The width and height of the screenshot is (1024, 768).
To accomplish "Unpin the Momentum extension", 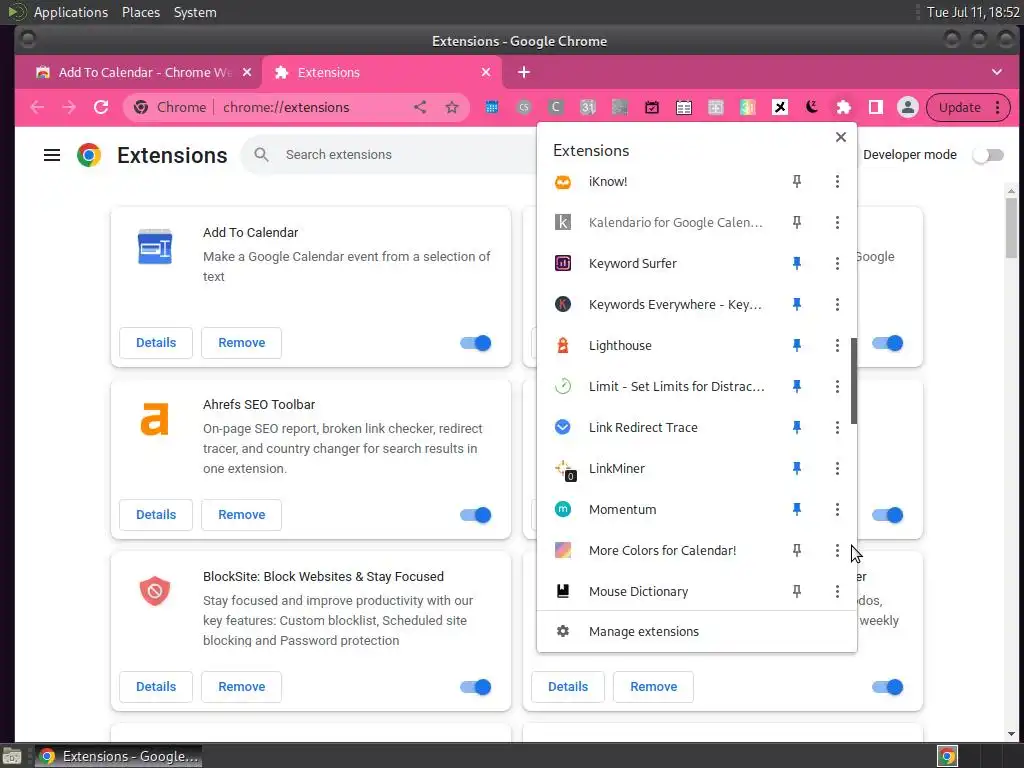I will coord(797,509).
